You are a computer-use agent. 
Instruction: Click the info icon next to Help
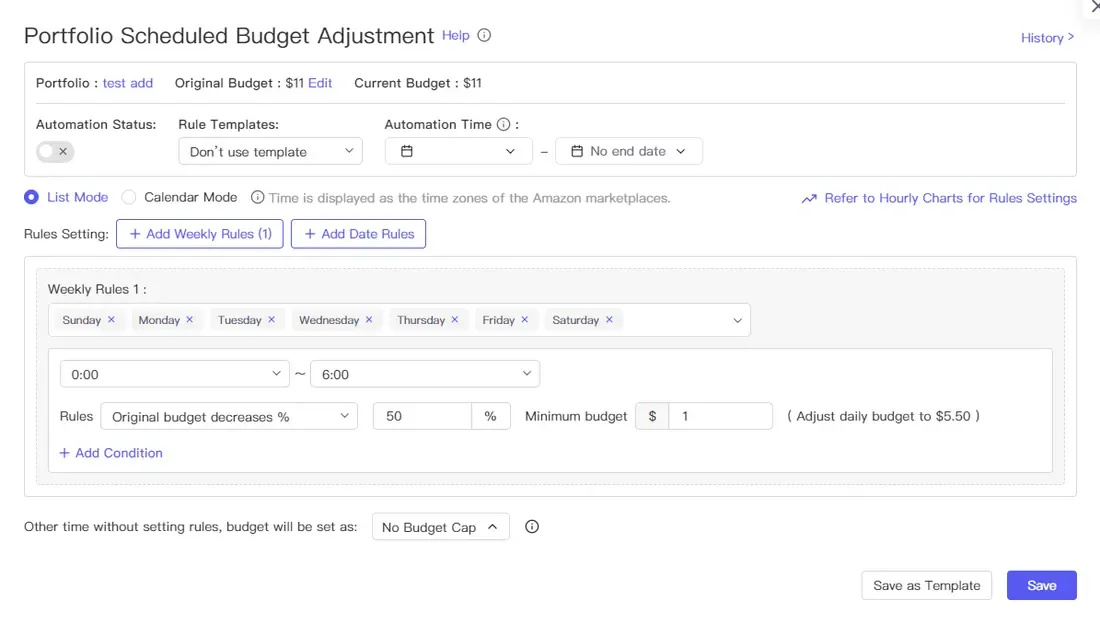pyautogui.click(x=484, y=35)
